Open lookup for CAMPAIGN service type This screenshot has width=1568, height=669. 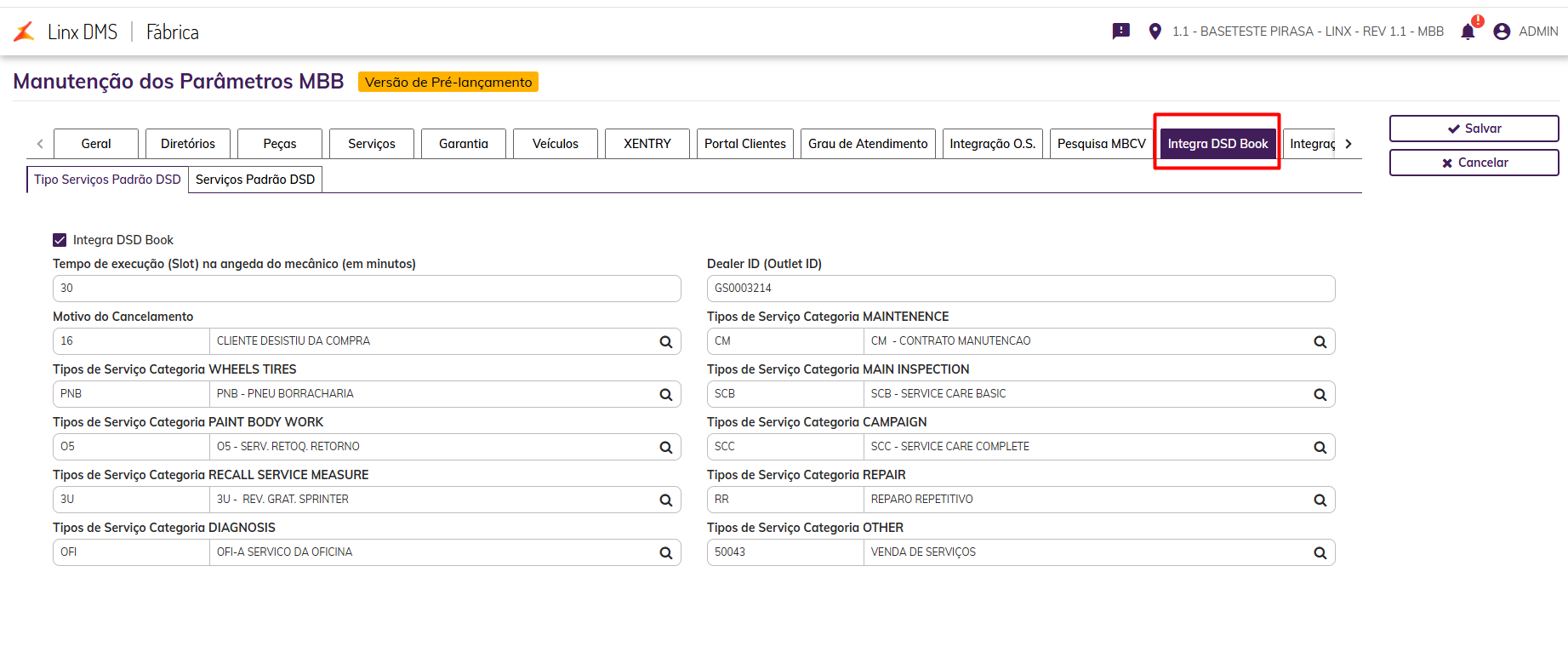click(x=1320, y=447)
